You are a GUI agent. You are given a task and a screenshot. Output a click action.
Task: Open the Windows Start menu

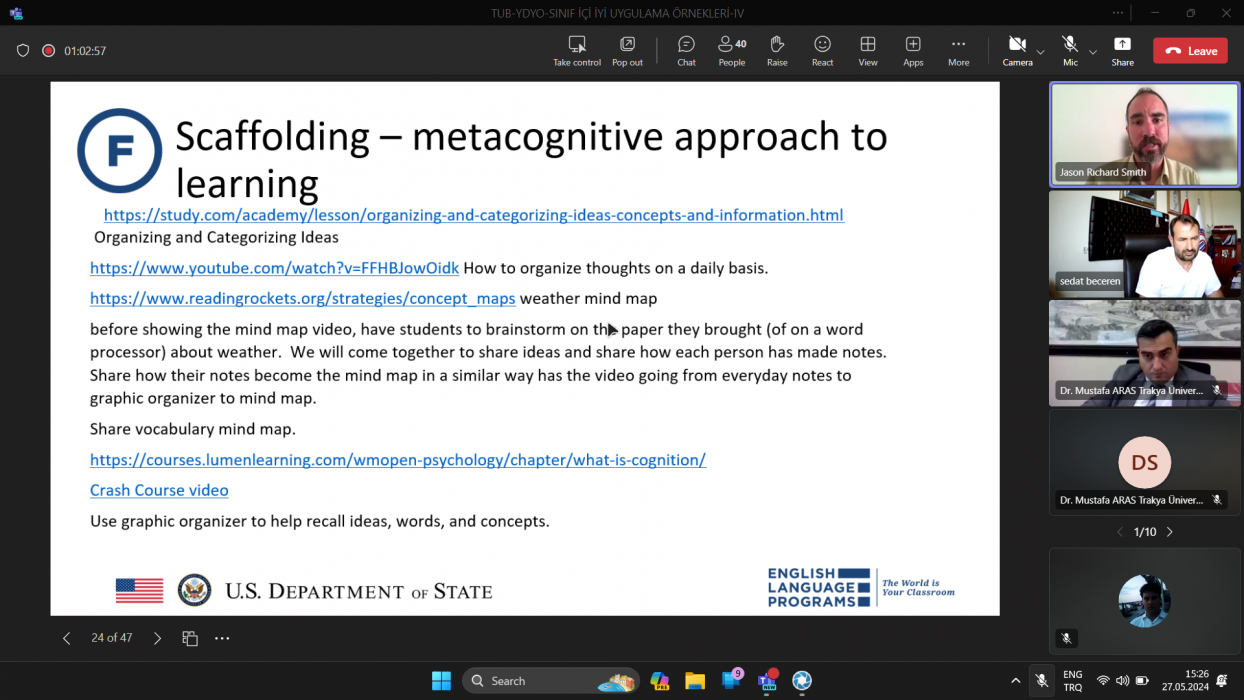coord(441,681)
